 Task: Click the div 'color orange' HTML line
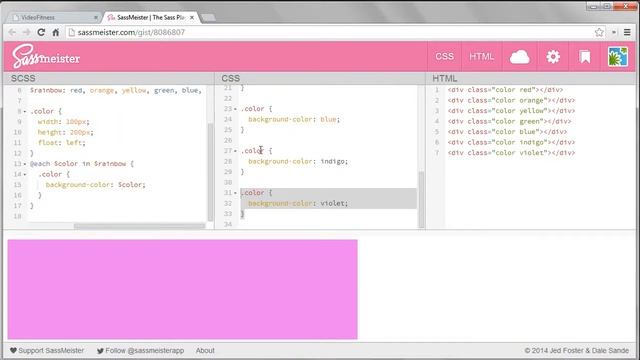pos(511,100)
